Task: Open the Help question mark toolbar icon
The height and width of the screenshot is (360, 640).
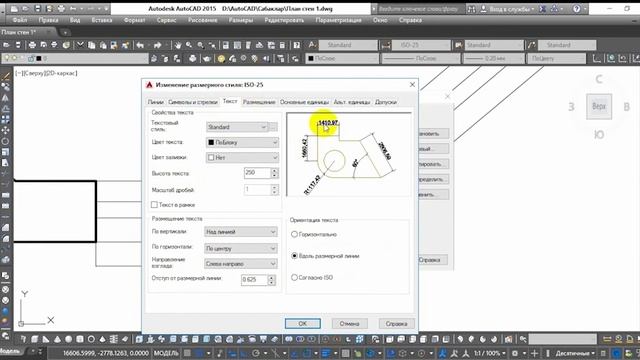Action: [297, 45]
